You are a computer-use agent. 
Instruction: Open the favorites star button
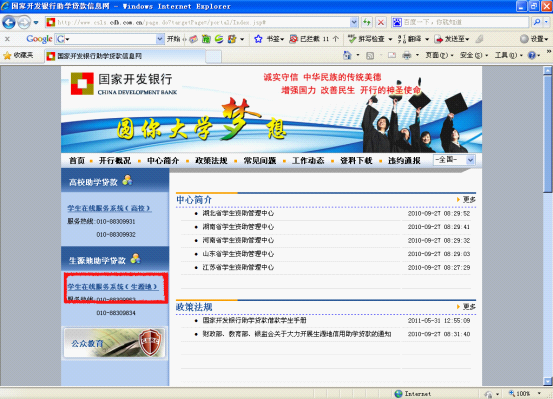tap(18, 55)
